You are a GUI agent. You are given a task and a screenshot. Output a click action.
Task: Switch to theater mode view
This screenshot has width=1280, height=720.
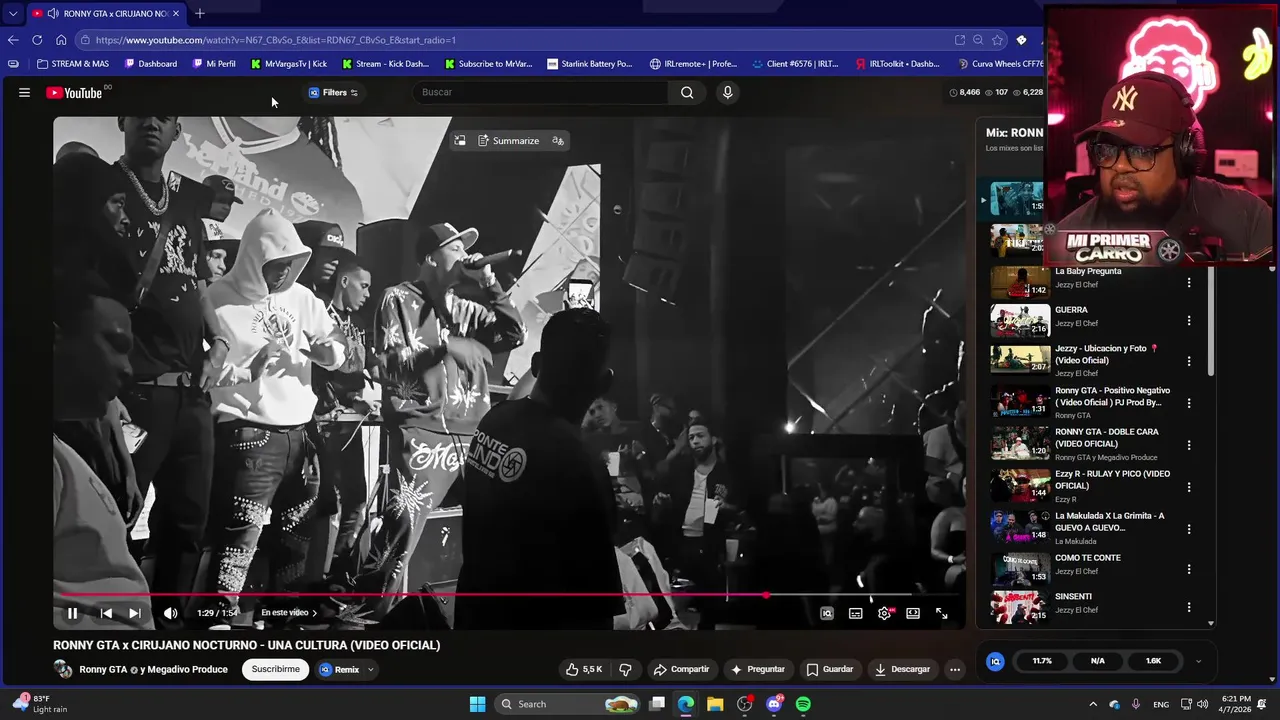[913, 613]
